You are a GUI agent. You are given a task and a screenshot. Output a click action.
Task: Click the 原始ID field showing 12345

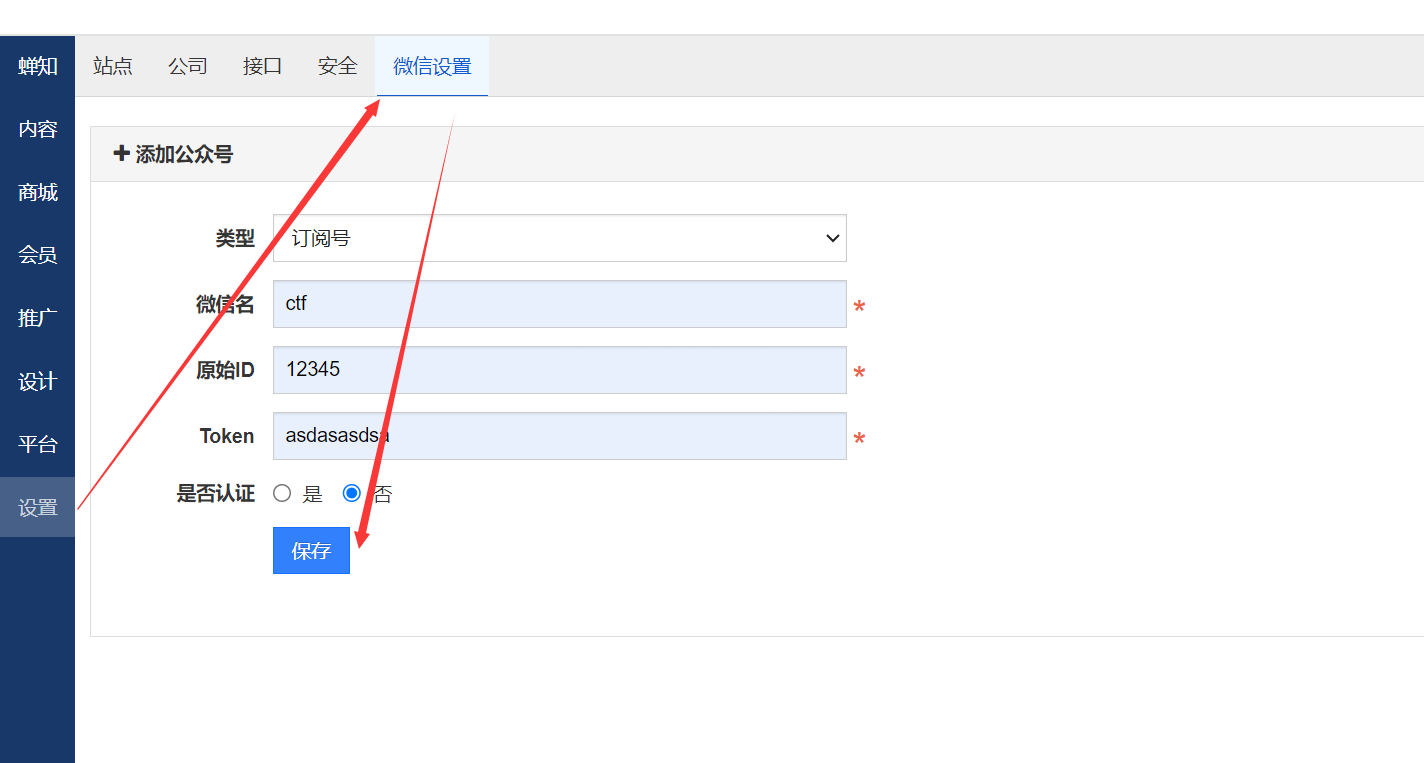559,370
